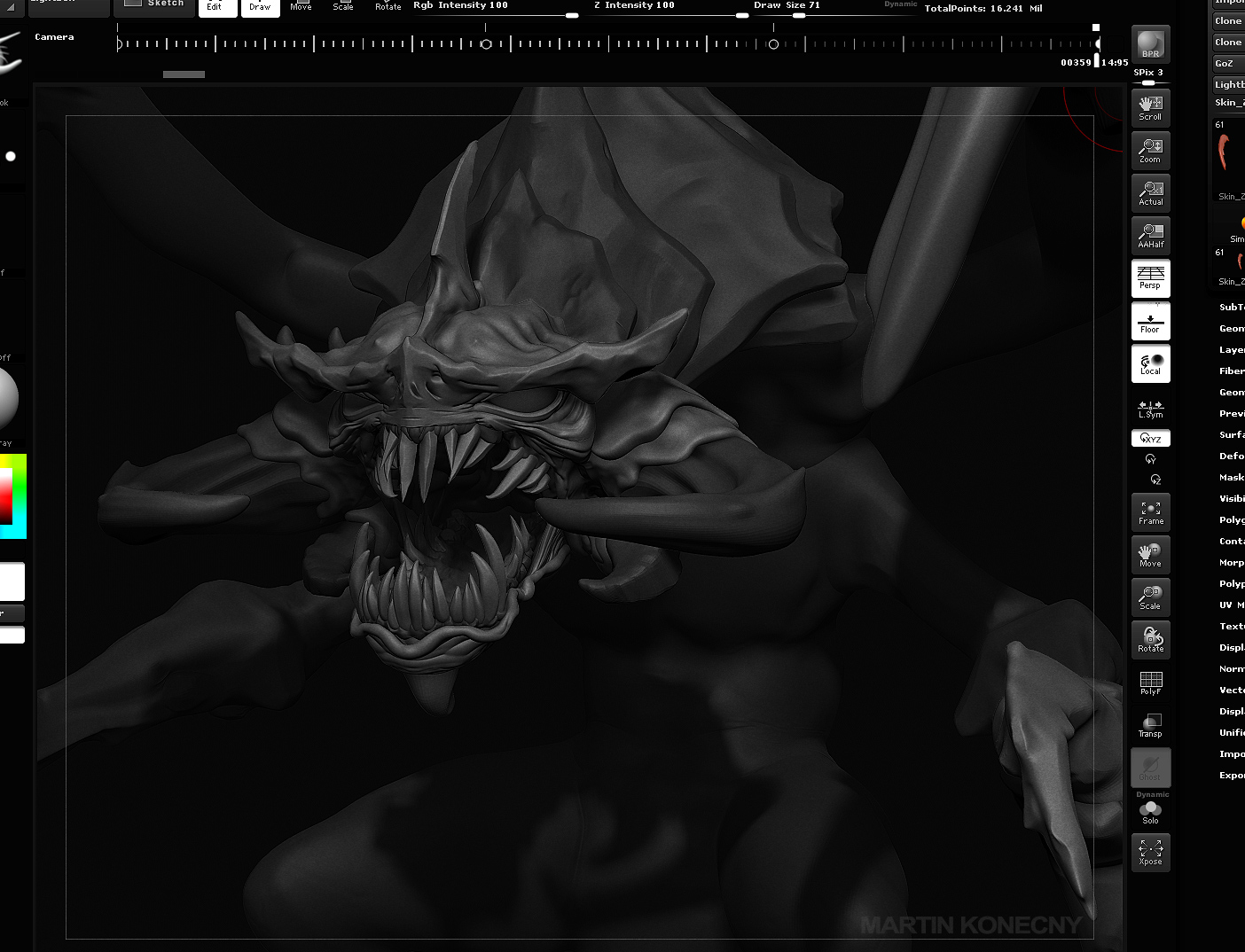Expand the Polygroups palette section
The width and height of the screenshot is (1245, 952).
[x=1231, y=519]
